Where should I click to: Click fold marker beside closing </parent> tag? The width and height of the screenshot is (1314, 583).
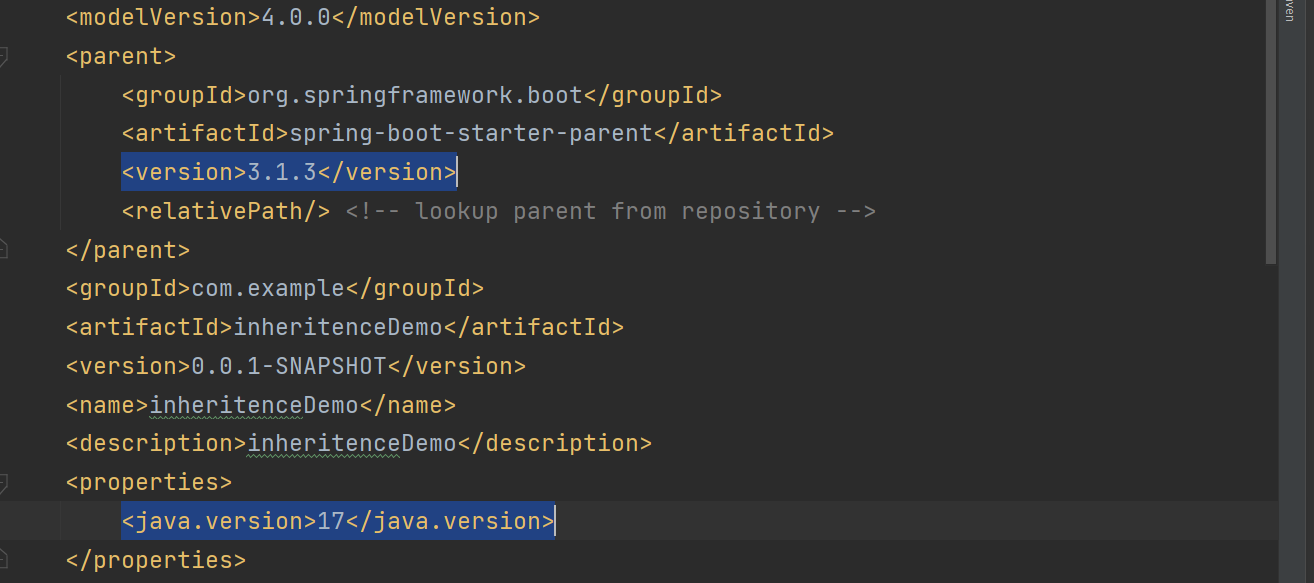pos(3,249)
